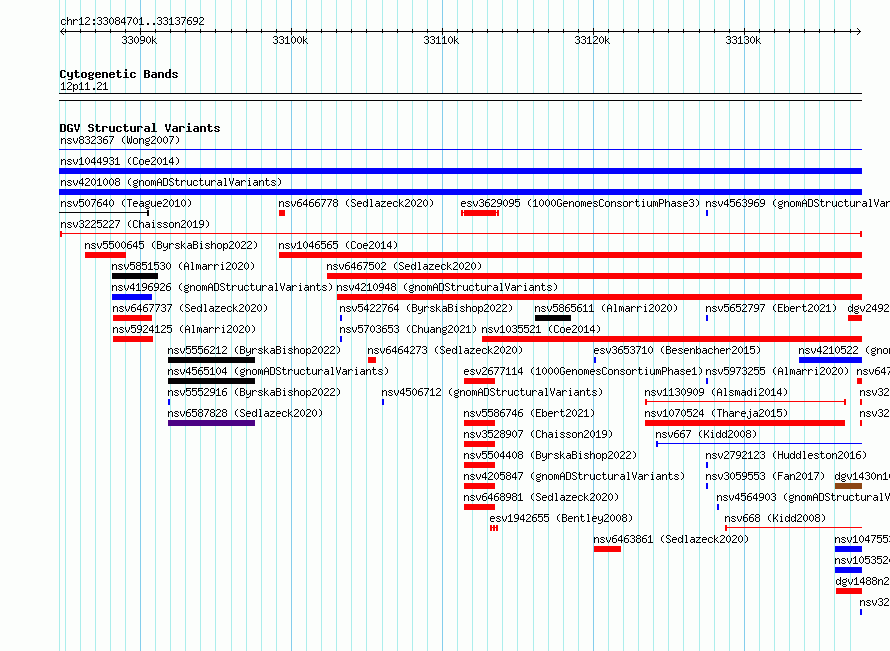Open nsv6467502 (Sedlazeck2020) label

(404, 266)
